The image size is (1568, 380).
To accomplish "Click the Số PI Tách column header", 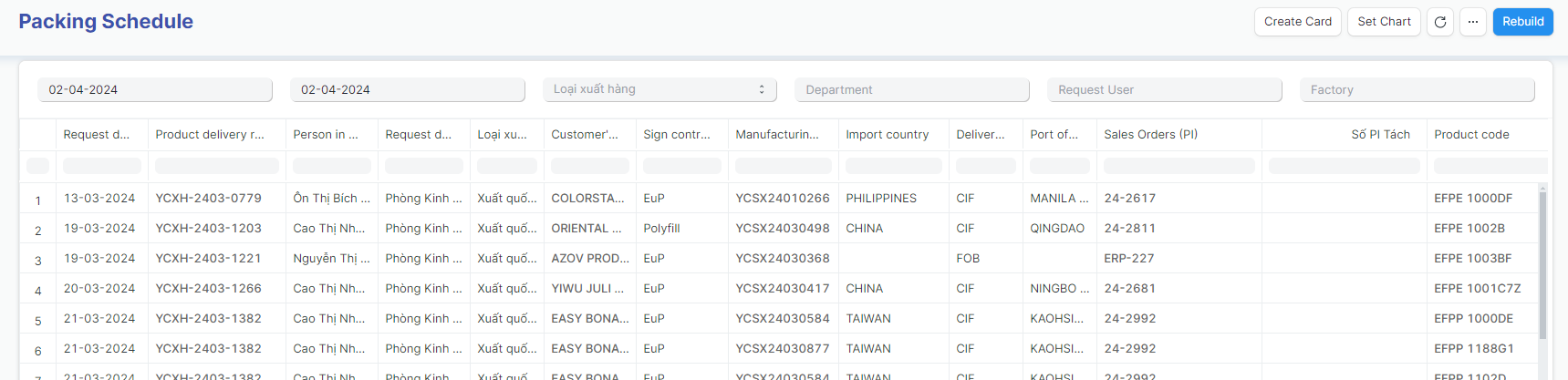I will coord(1380,134).
